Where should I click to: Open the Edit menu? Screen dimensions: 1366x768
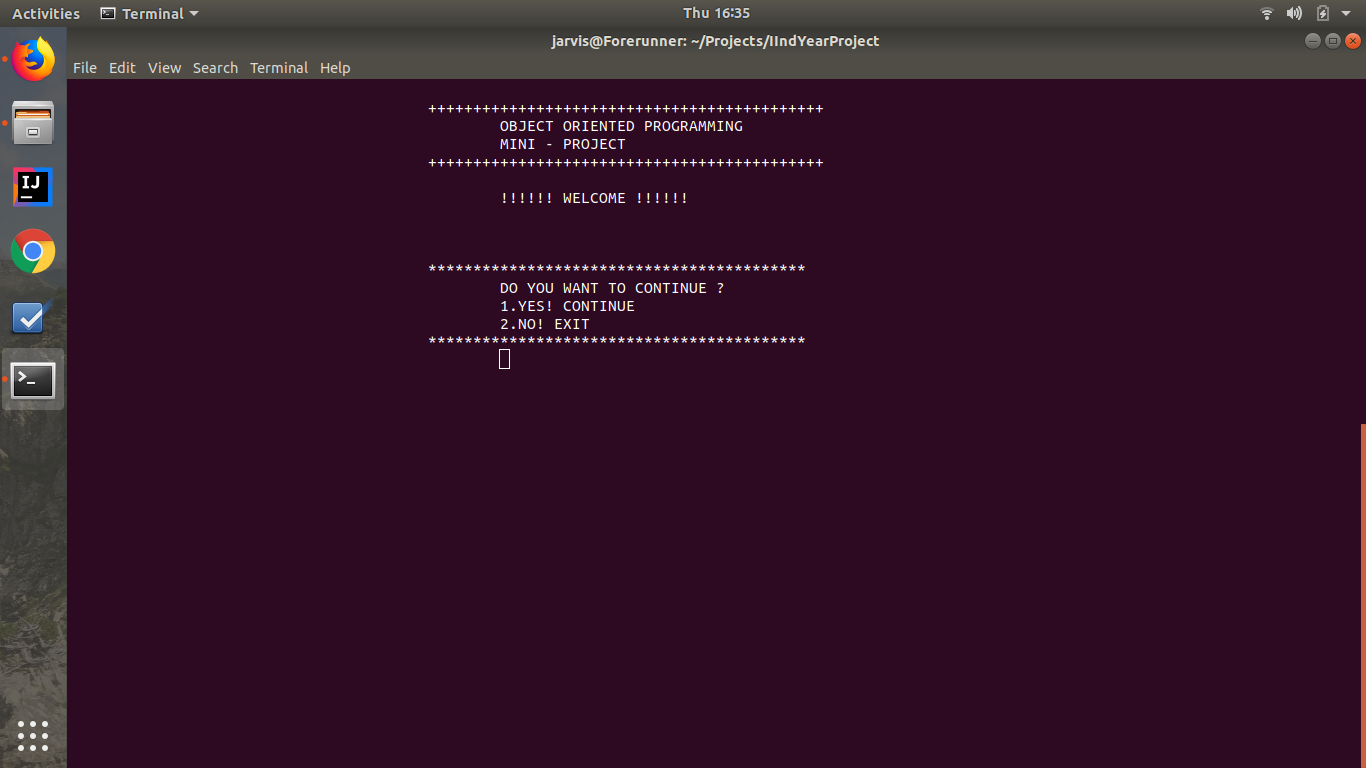(122, 68)
